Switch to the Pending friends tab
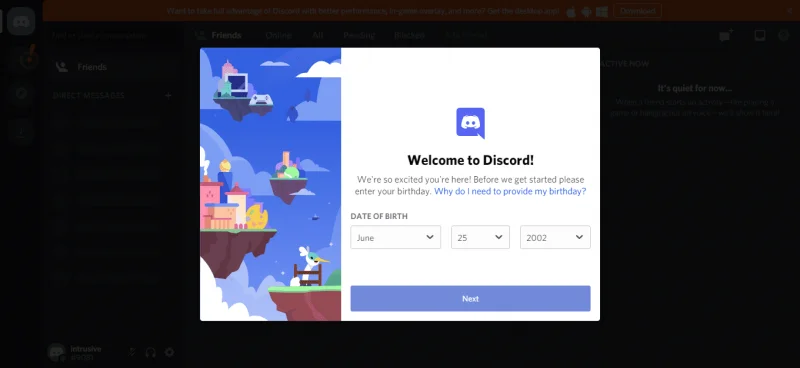The image size is (800, 368). [359, 35]
